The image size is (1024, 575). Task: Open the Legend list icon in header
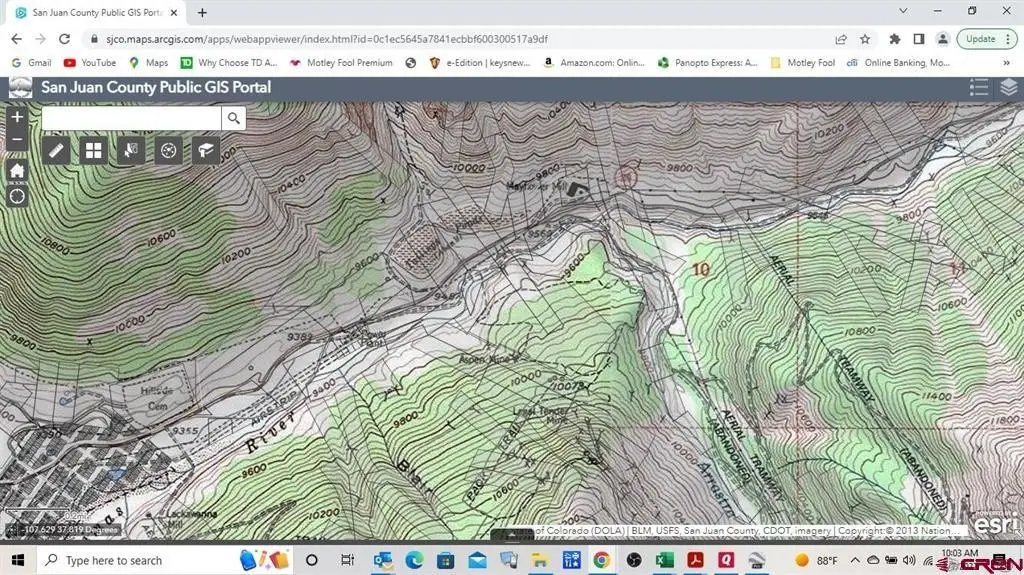click(x=978, y=88)
